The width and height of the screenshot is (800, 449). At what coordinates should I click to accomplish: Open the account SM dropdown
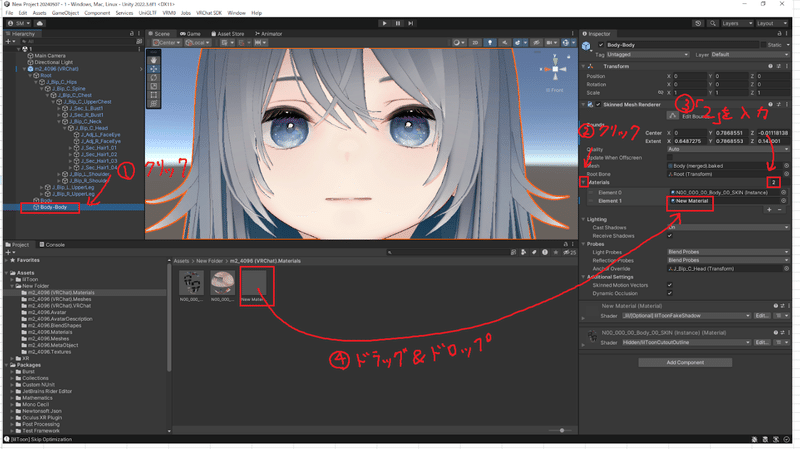point(19,23)
